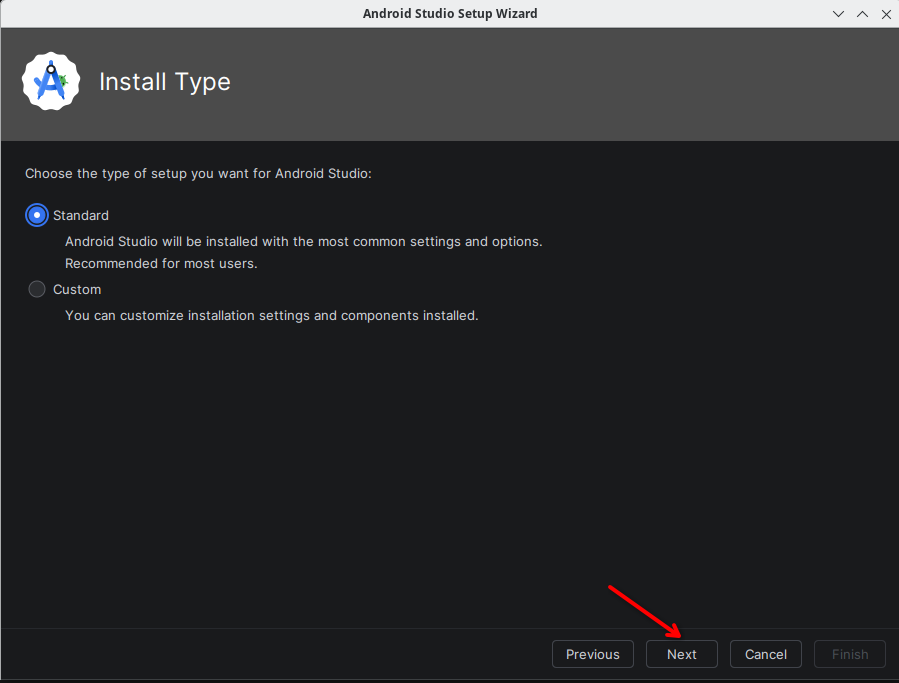
Task: Close the Setup Wizard window
Action: pos(886,14)
